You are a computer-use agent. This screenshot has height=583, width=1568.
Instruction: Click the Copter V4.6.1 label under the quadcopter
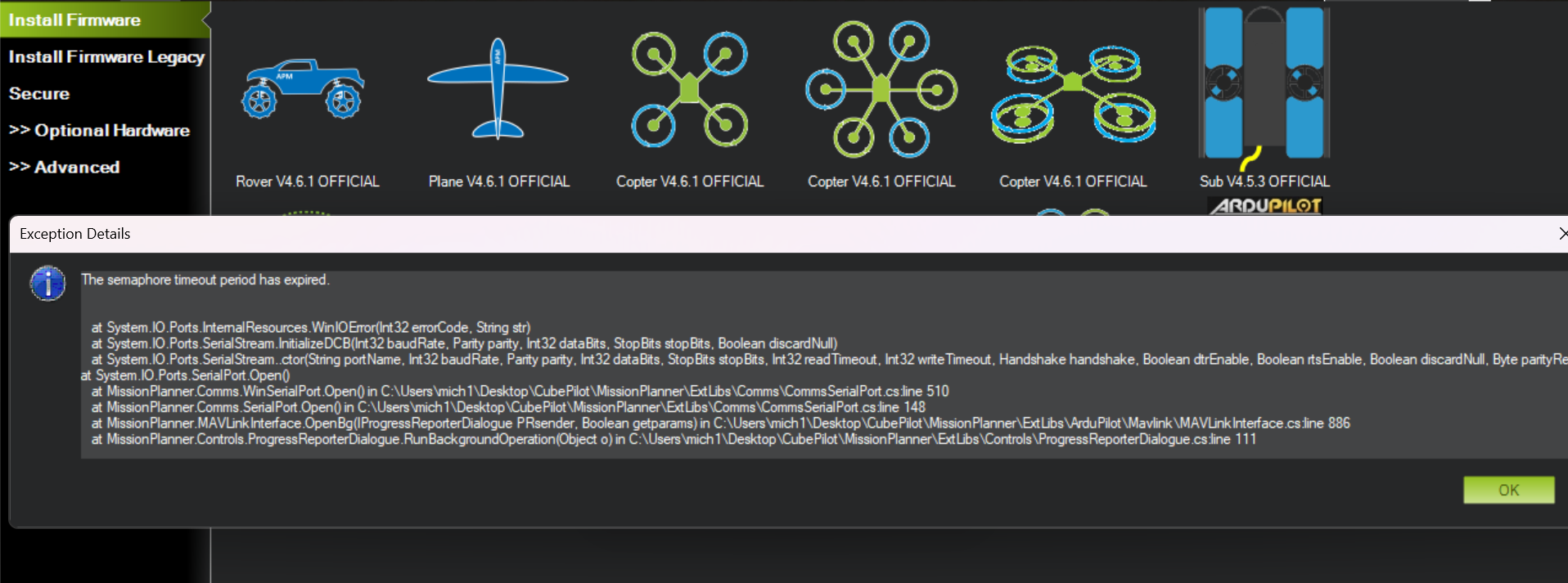(x=690, y=182)
